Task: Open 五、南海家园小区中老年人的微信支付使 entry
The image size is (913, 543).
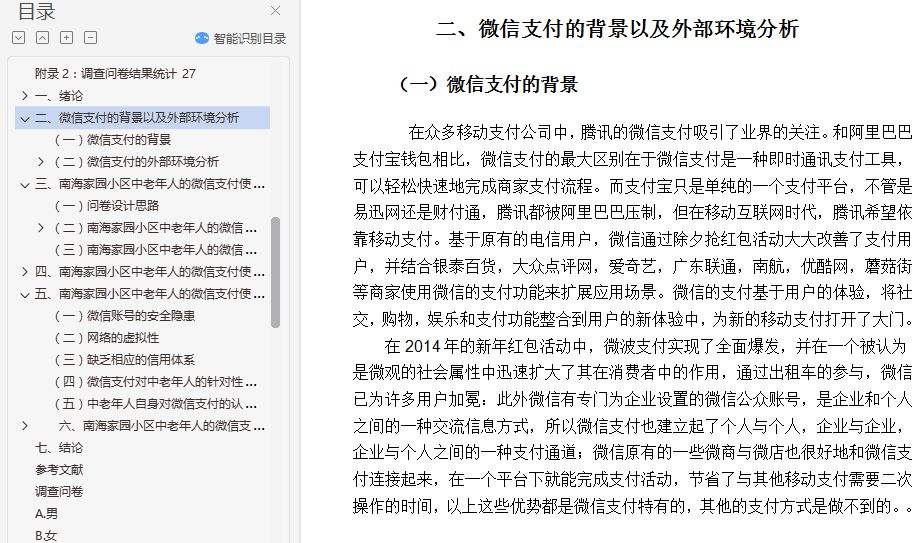Action: point(150,294)
